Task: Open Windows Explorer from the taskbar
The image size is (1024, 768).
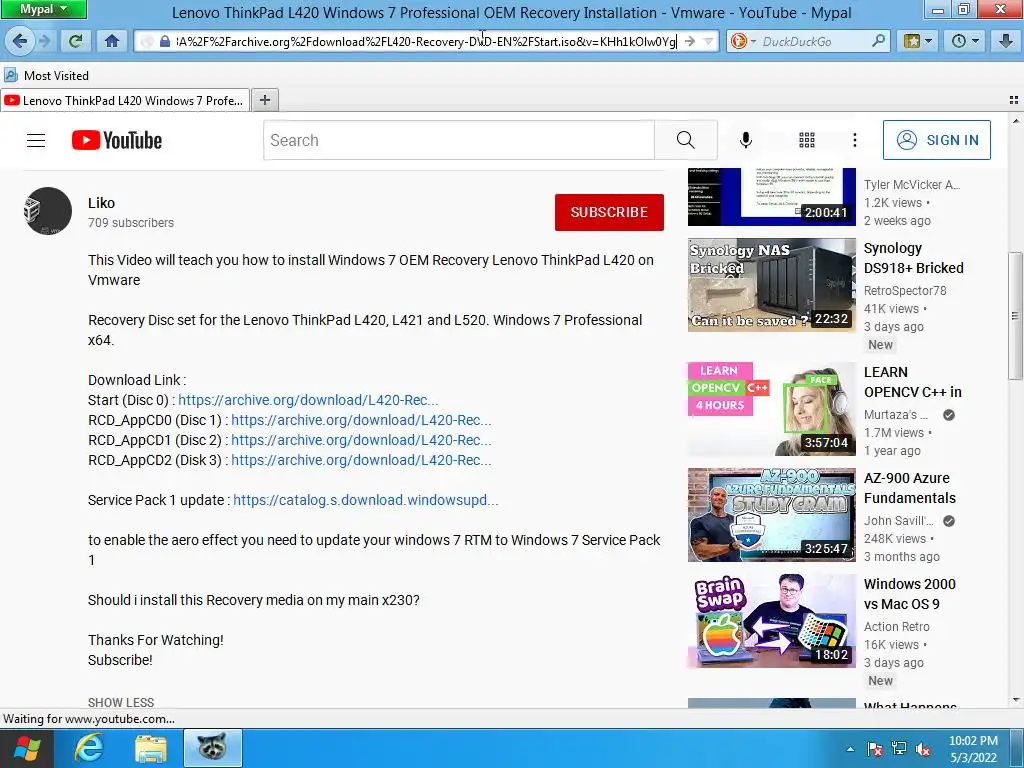Action: pos(151,748)
